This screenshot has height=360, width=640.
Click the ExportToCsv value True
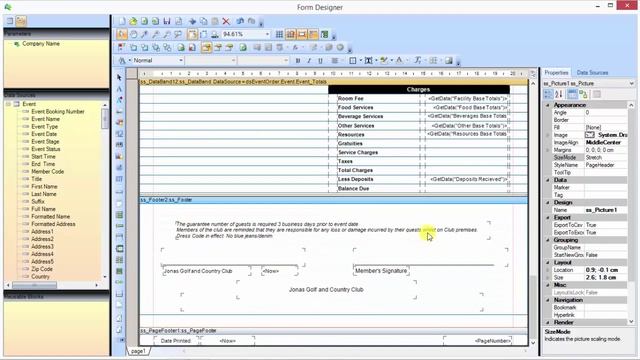tap(606, 225)
